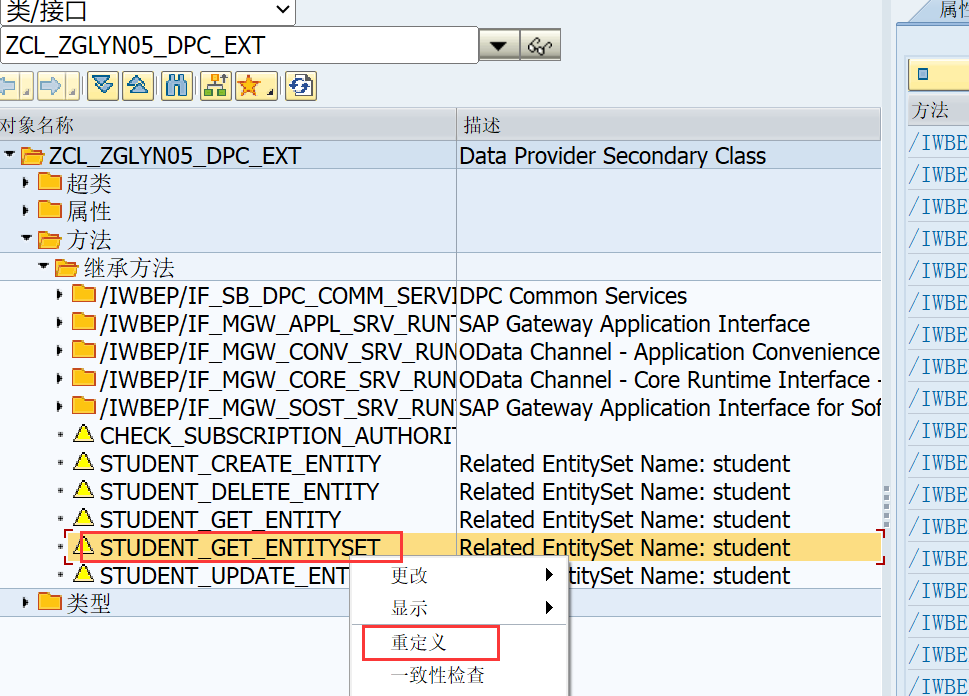Click the ZCL_ZGLYN05_DPC_EXT root folder icon
The width and height of the screenshot is (969, 696).
pos(32,156)
